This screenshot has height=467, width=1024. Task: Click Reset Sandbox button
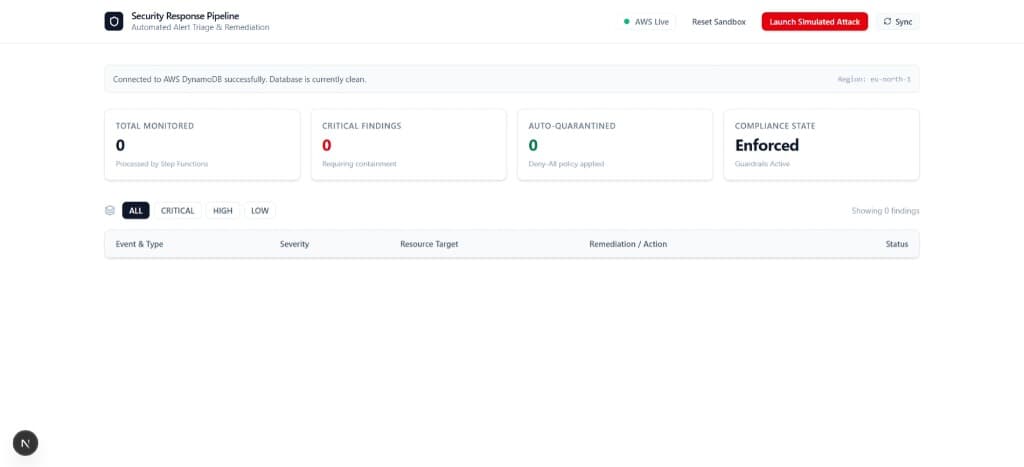[x=718, y=22]
